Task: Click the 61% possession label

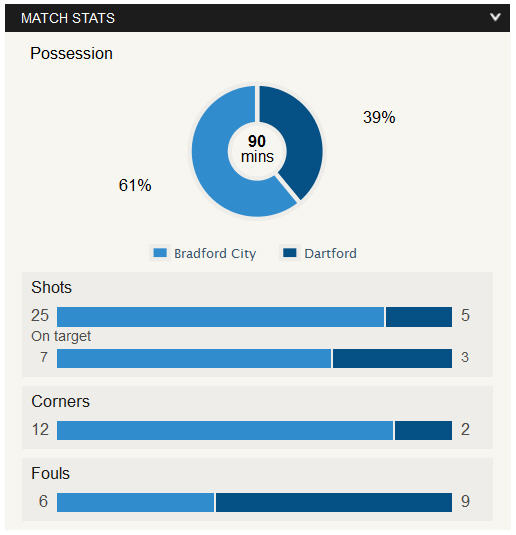Action: 135,185
